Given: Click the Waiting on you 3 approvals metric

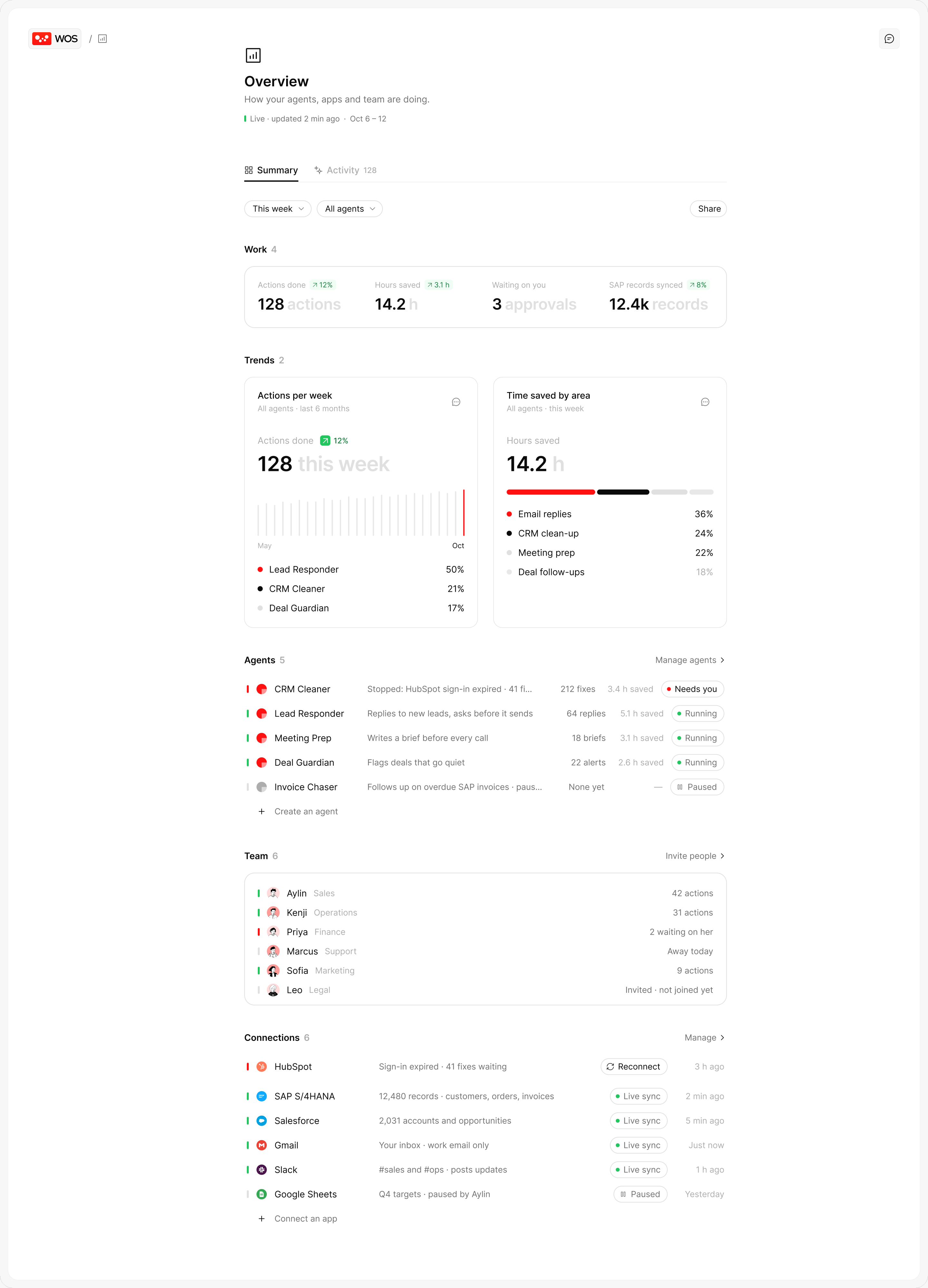Looking at the screenshot, I should pyautogui.click(x=535, y=296).
